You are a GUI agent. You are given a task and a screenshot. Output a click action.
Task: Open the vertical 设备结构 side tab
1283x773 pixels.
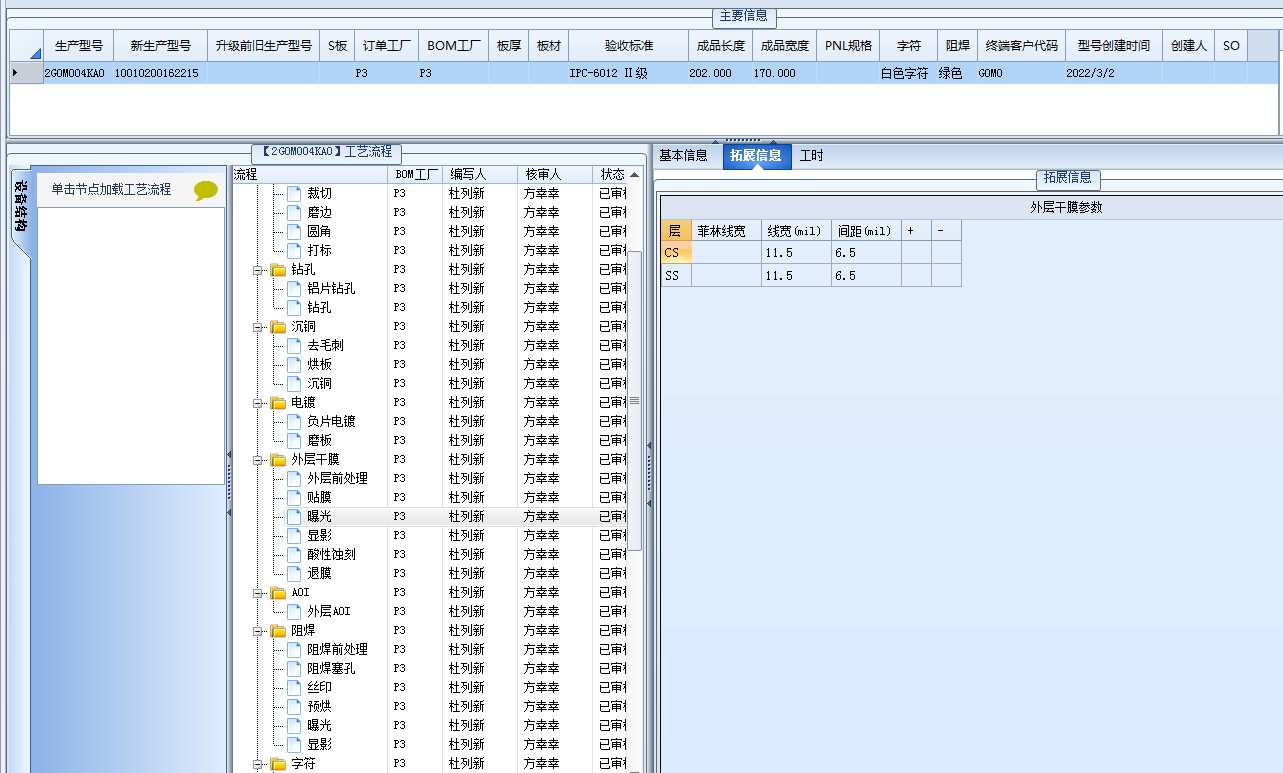coord(20,207)
